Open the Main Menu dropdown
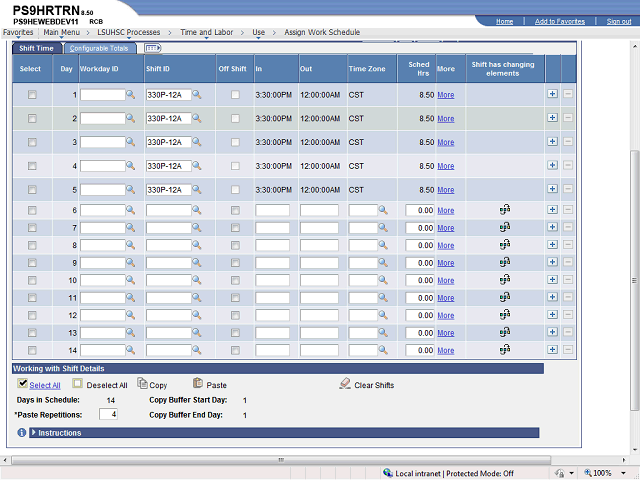 point(62,32)
